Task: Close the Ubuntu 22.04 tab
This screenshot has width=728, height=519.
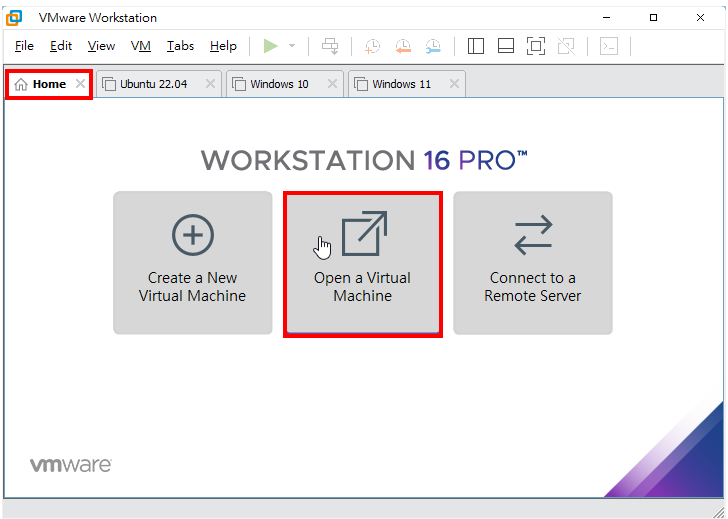Action: point(210,84)
